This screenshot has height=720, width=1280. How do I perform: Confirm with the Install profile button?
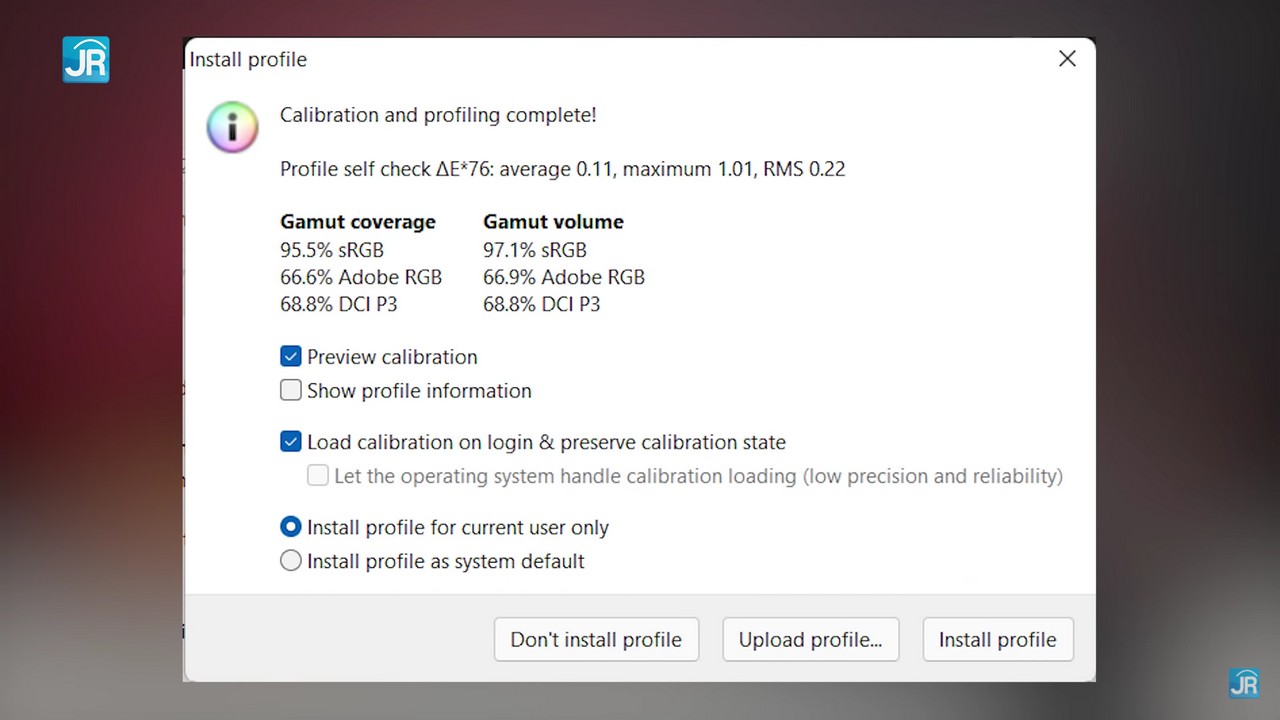[x=997, y=640]
